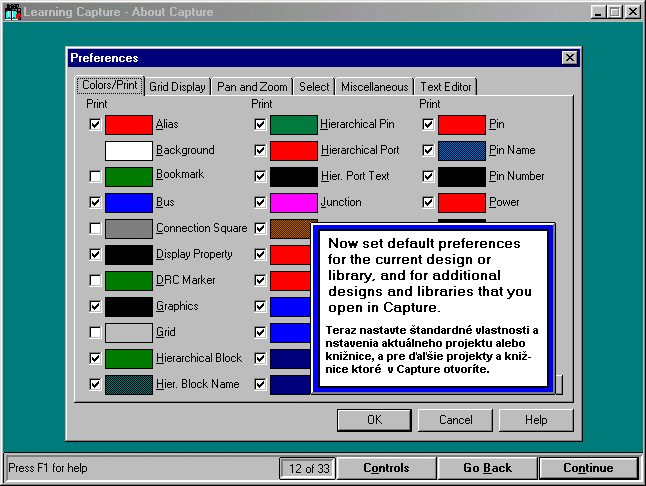
Task: Switch to the Grid Display tab
Action: click(x=178, y=87)
